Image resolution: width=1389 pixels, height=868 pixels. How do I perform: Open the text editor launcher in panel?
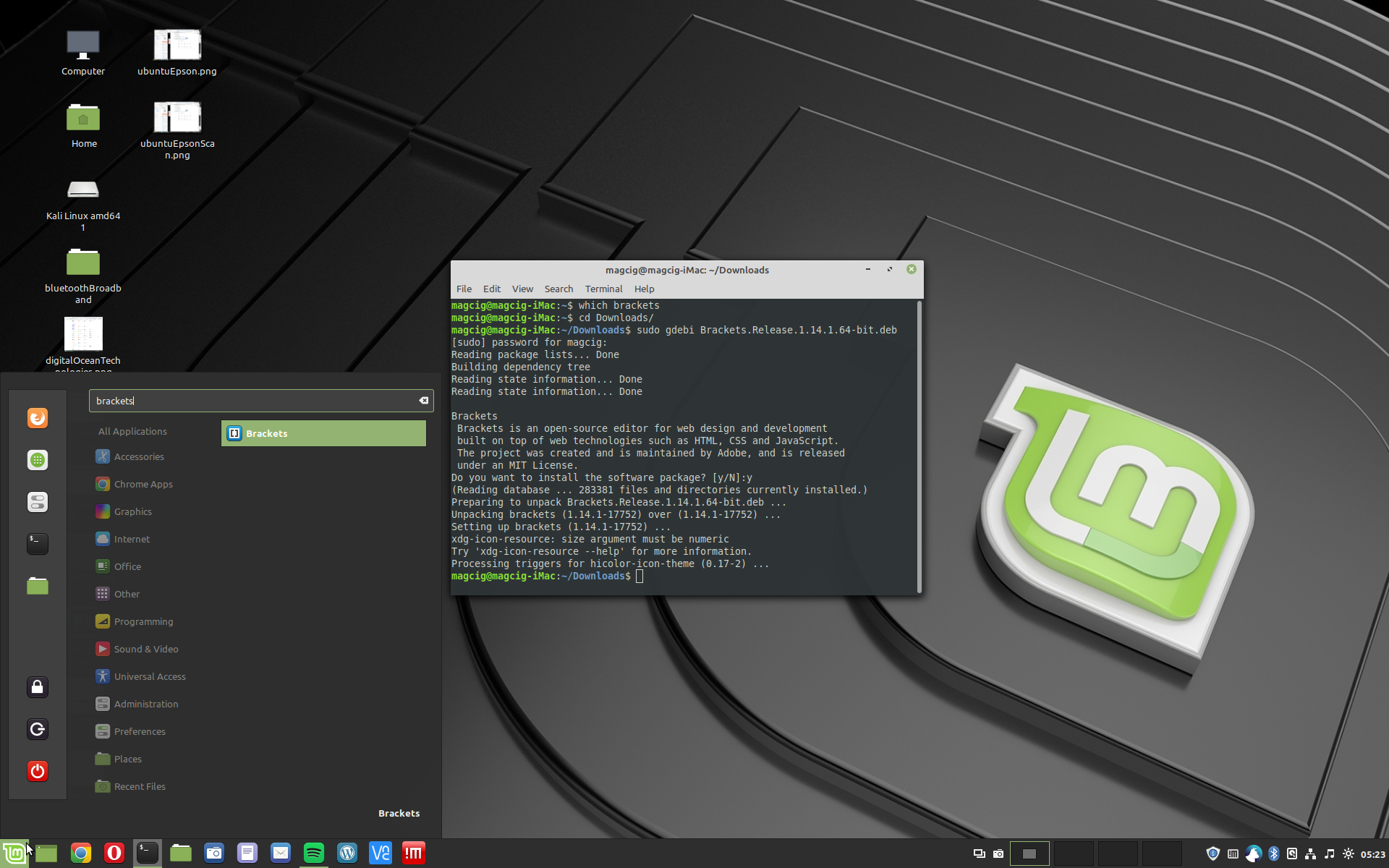pos(247,854)
